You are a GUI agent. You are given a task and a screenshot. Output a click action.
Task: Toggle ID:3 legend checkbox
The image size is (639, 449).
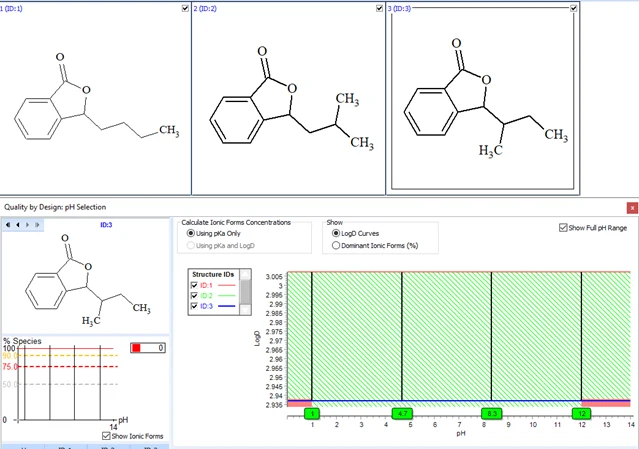194,306
